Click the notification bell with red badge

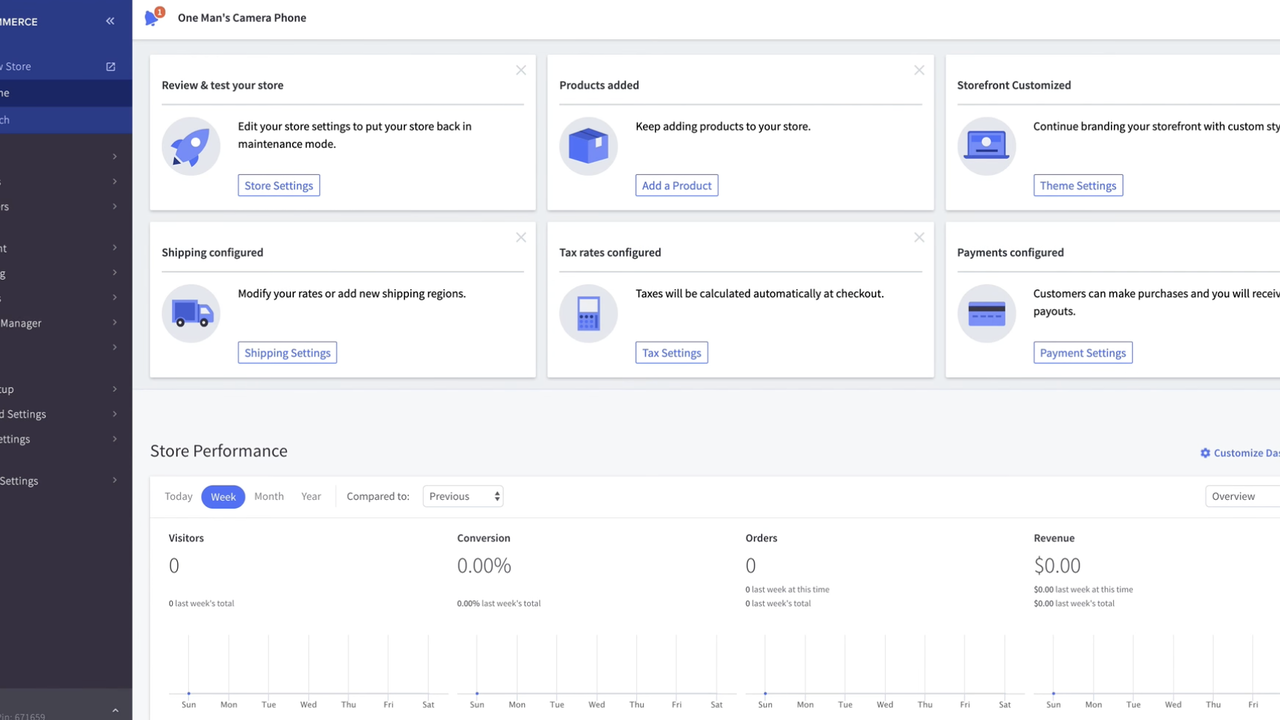(152, 17)
